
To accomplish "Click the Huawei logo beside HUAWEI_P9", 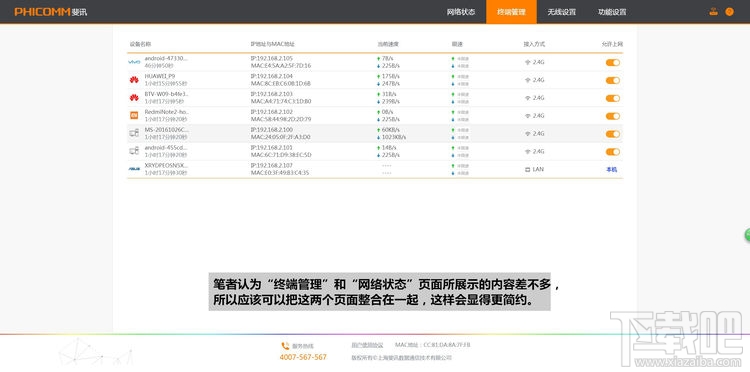I will pyautogui.click(x=134, y=79).
